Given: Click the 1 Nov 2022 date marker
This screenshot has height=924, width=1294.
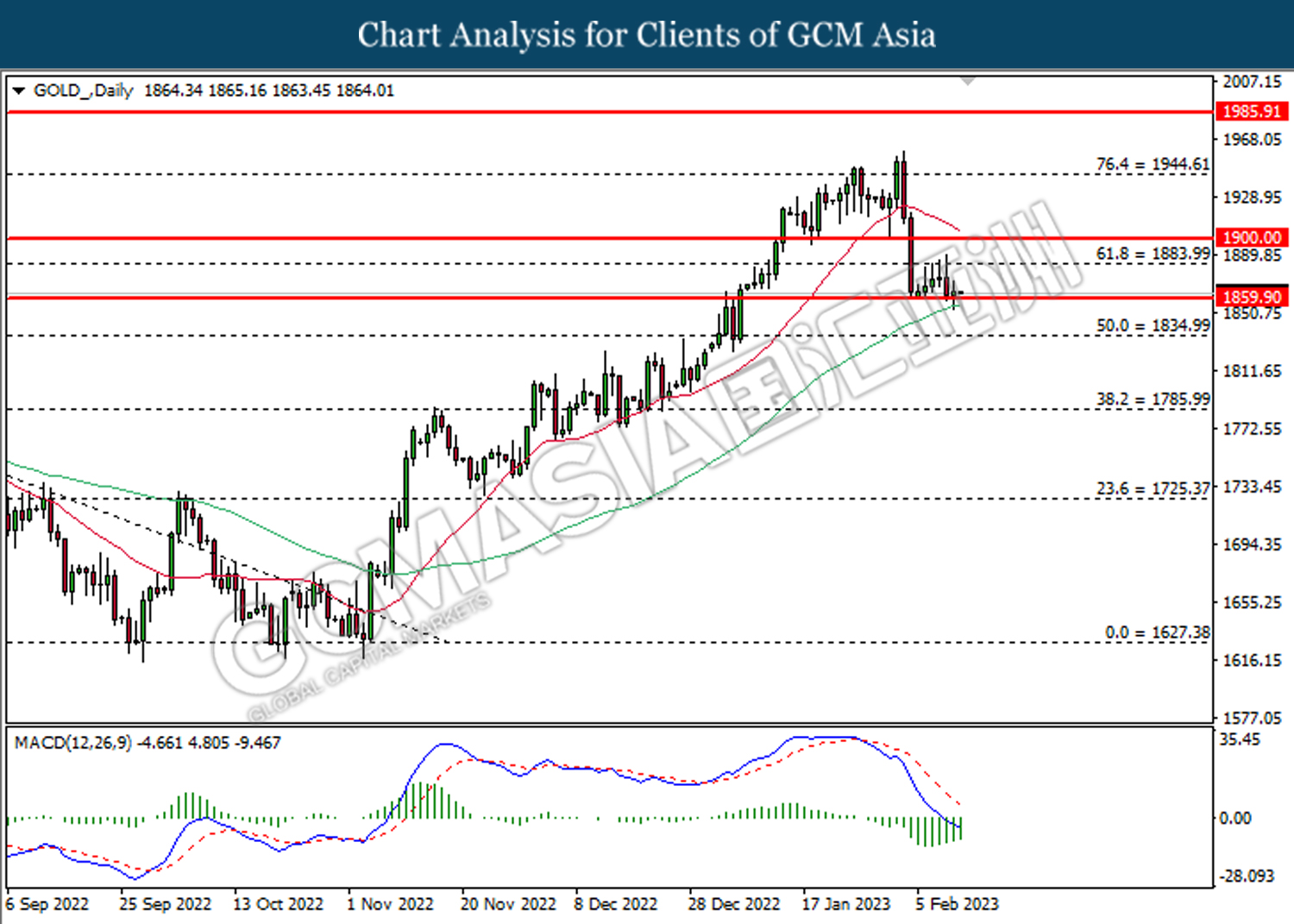Looking at the screenshot, I should [390, 904].
